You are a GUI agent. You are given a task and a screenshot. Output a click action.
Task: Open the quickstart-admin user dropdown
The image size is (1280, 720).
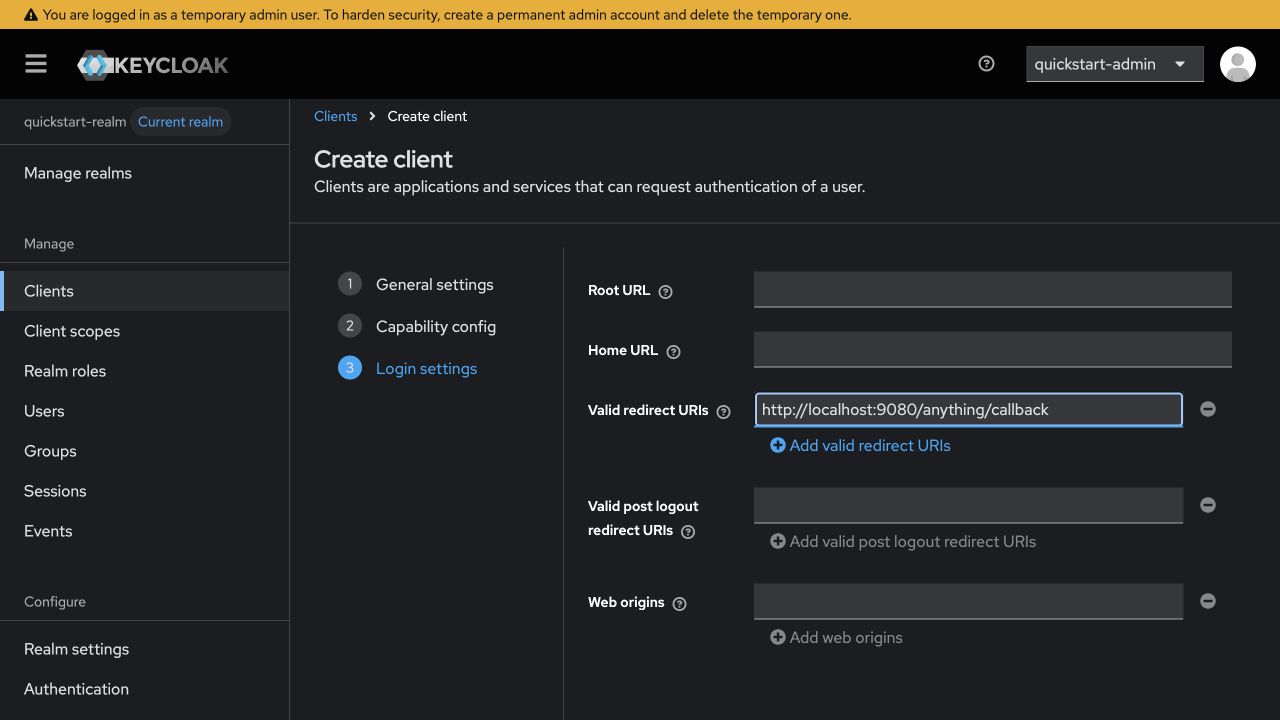[1114, 64]
